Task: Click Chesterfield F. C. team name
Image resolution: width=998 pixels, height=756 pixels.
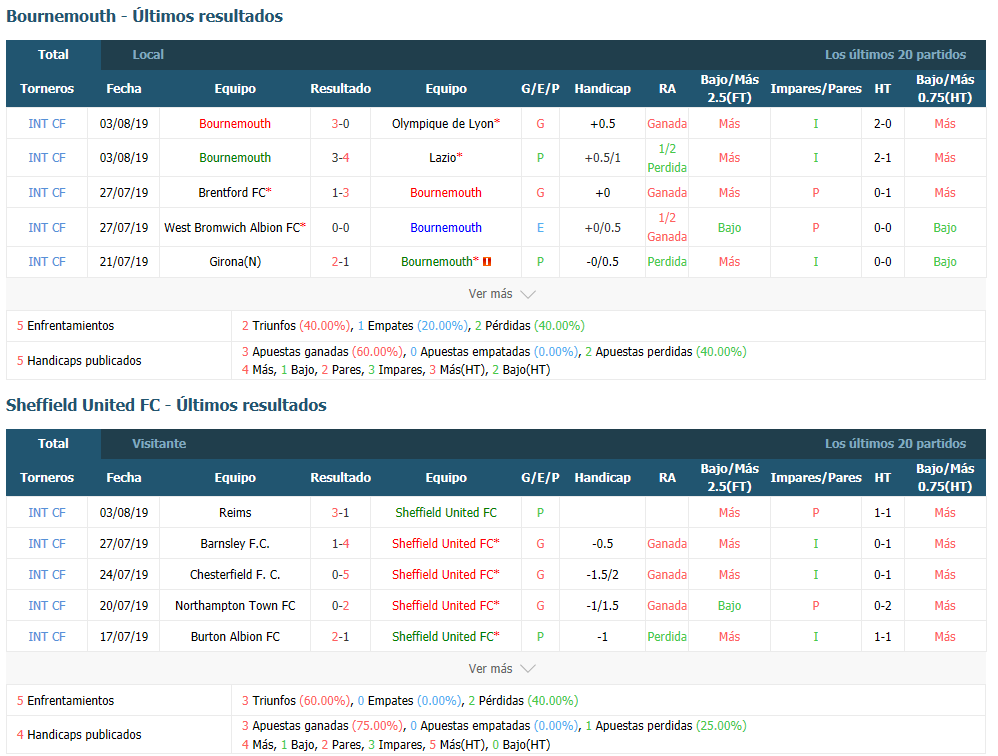Action: pyautogui.click(x=235, y=575)
